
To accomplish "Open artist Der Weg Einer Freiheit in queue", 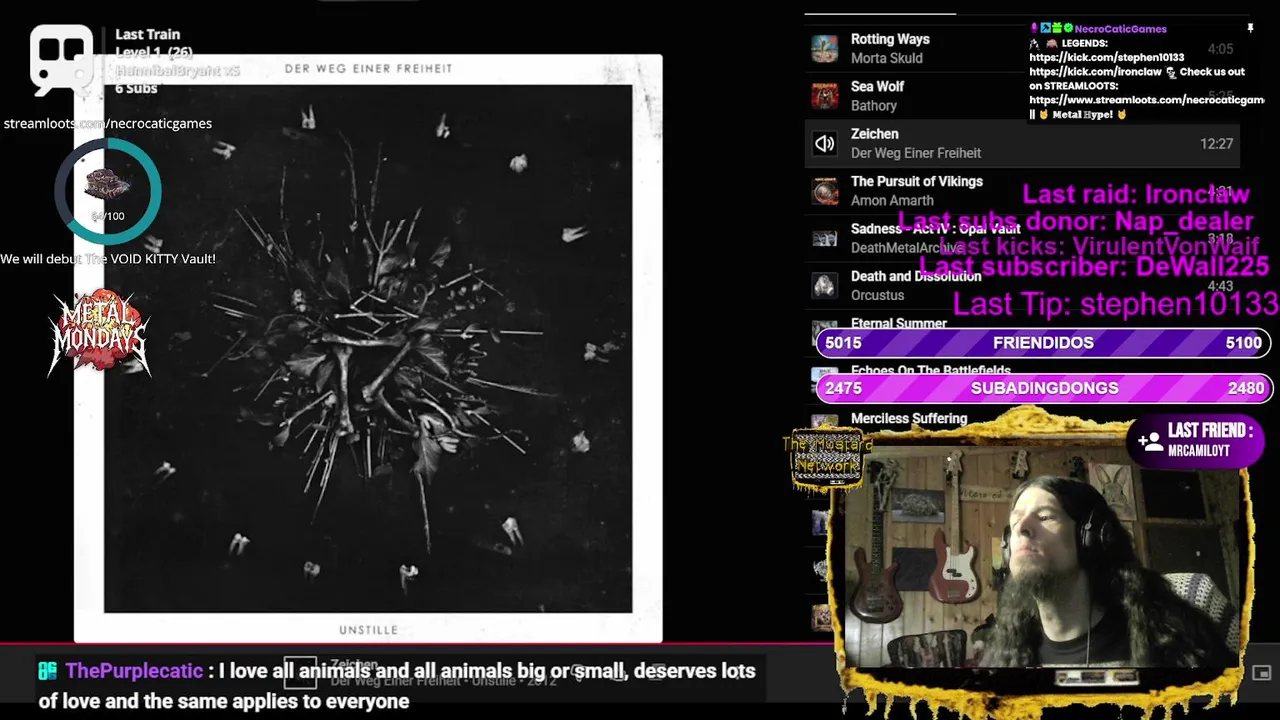I will tap(915, 153).
